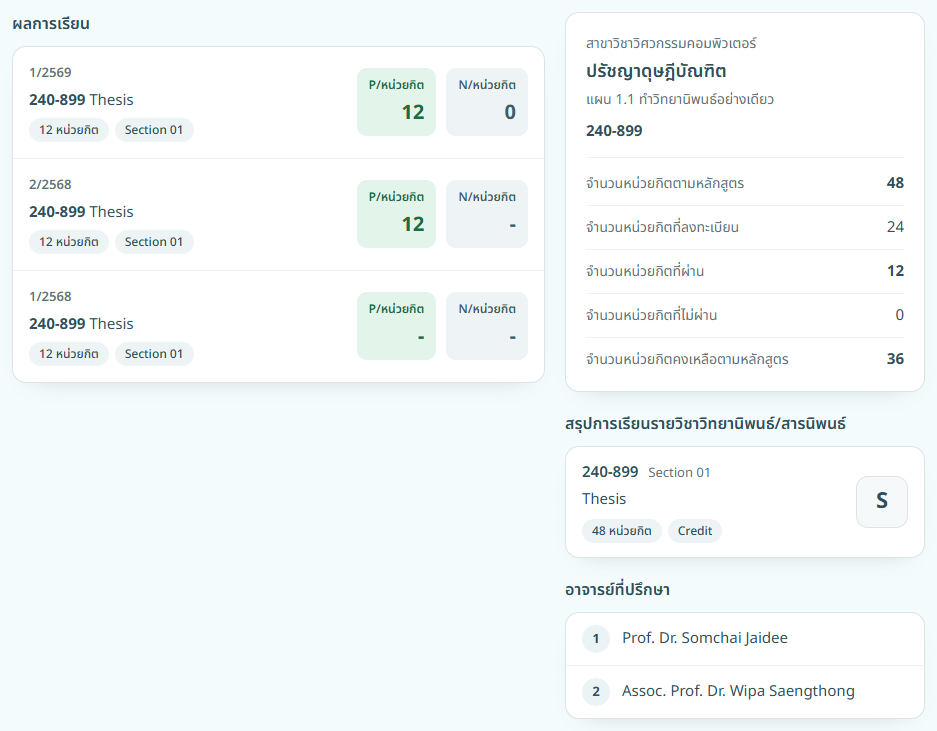
Task: Click the 240-899 code under the plan text
Action: click(614, 131)
